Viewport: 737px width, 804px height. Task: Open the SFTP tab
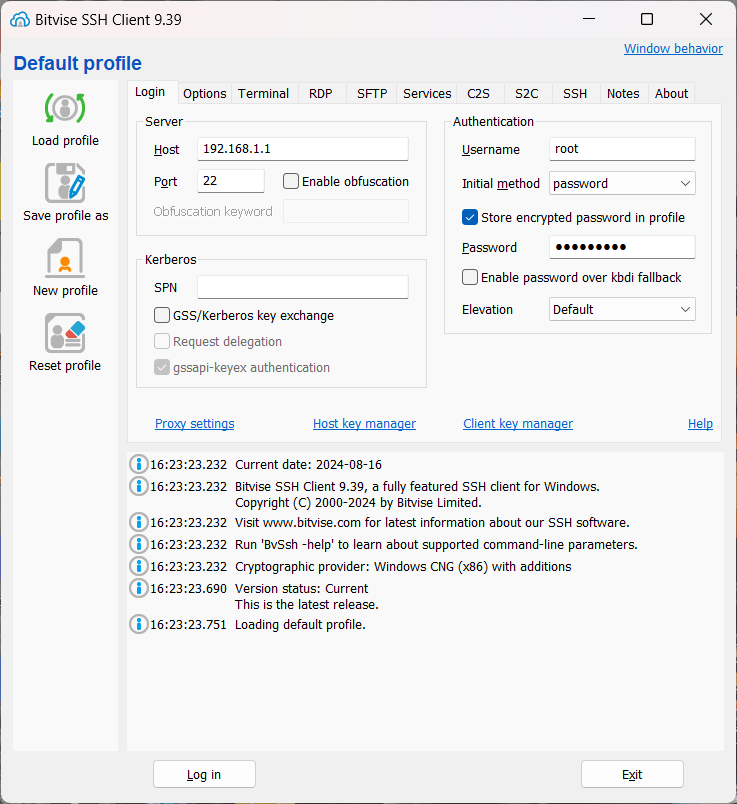tap(372, 94)
